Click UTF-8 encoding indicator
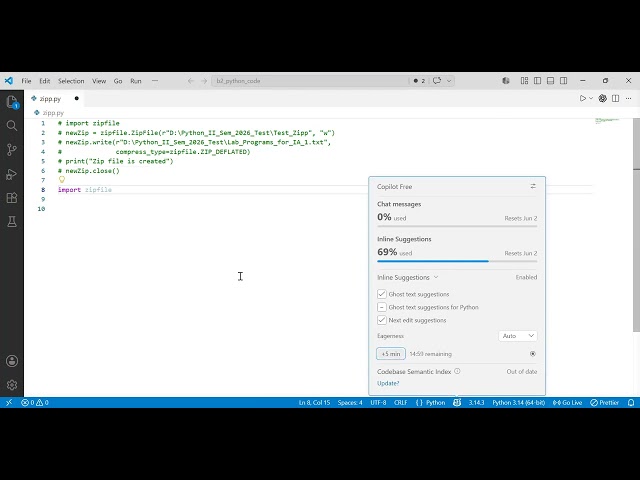640x480 pixels. [378, 402]
